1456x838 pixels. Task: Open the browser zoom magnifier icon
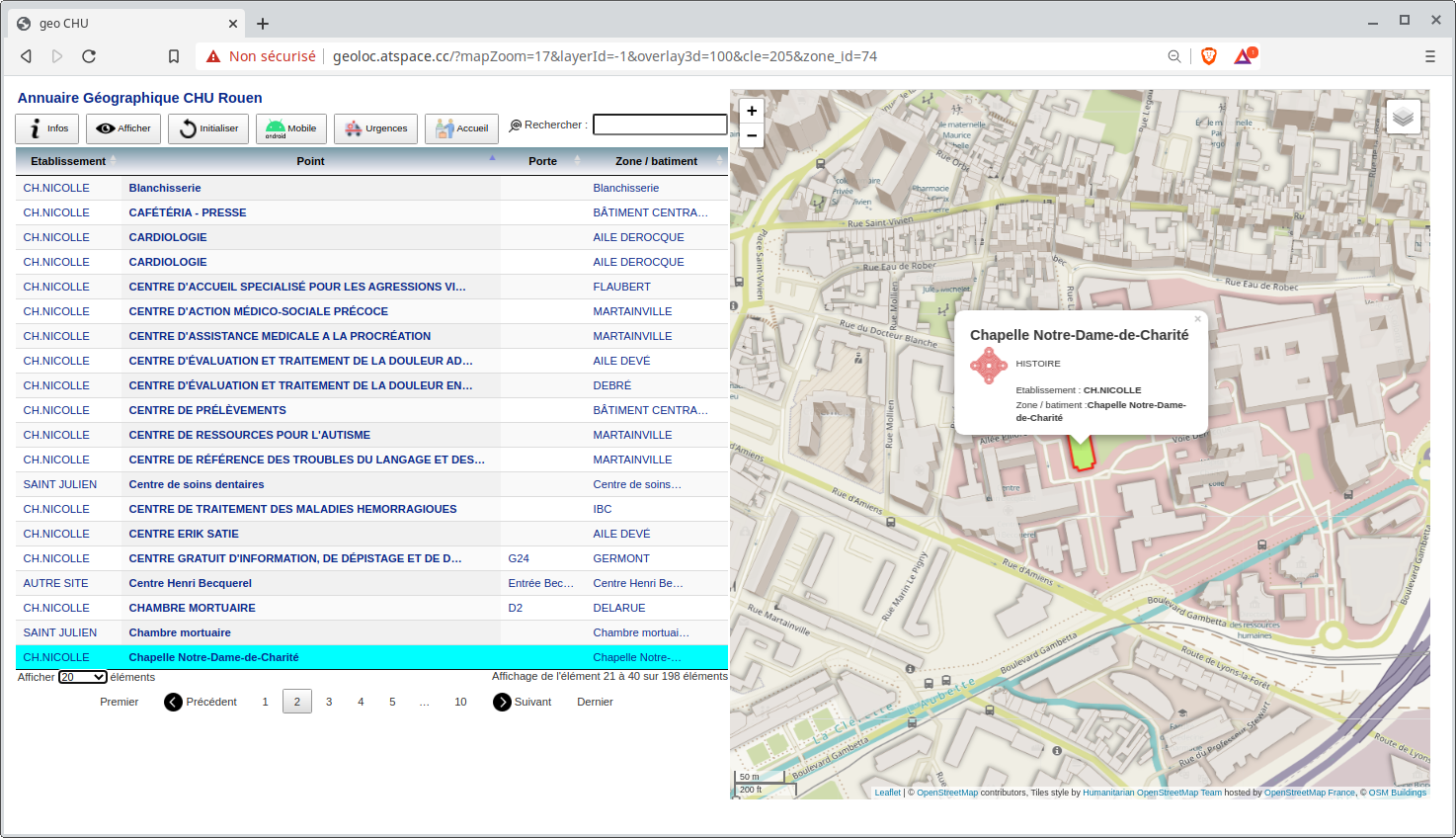(x=1174, y=56)
